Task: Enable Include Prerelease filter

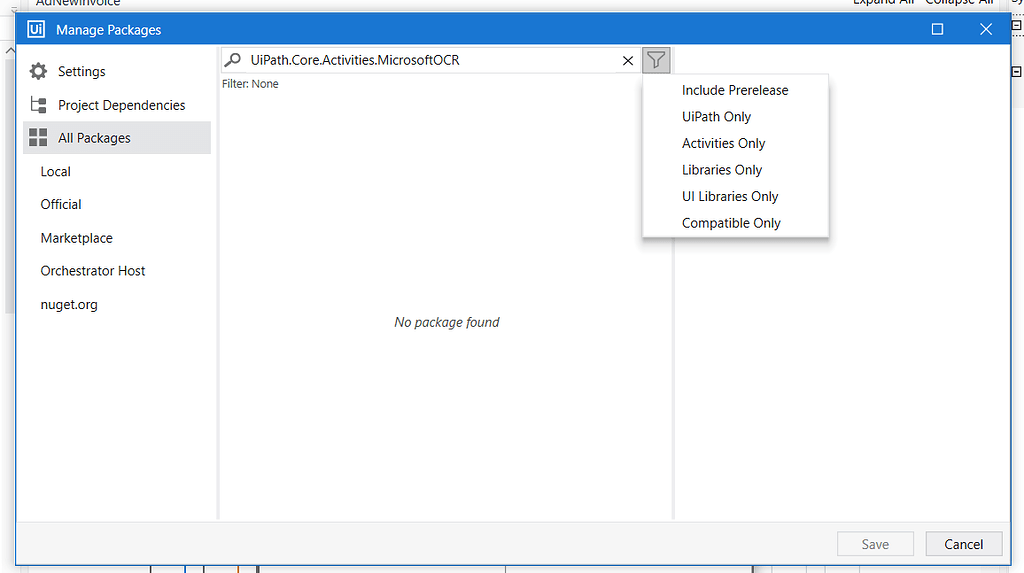Action: point(735,90)
